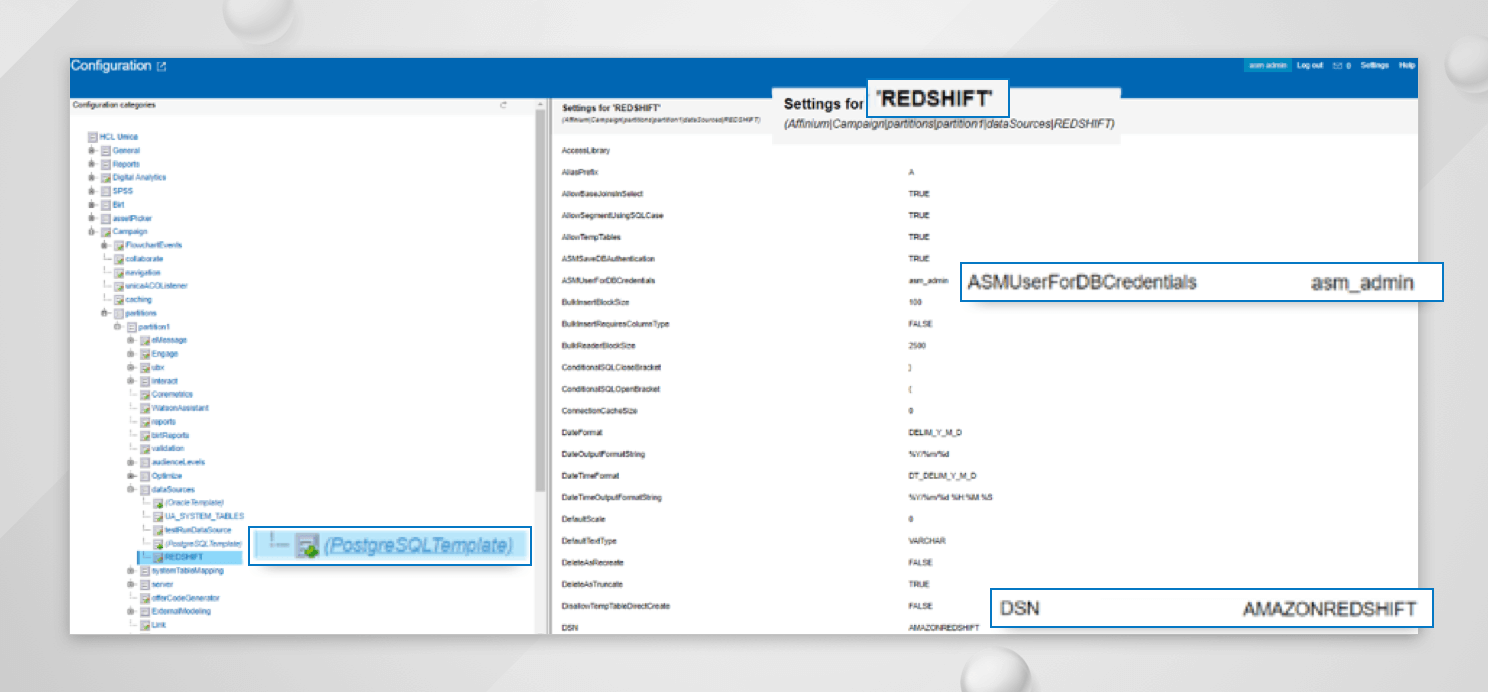Open the messages envelope icon in header

tap(1337, 63)
